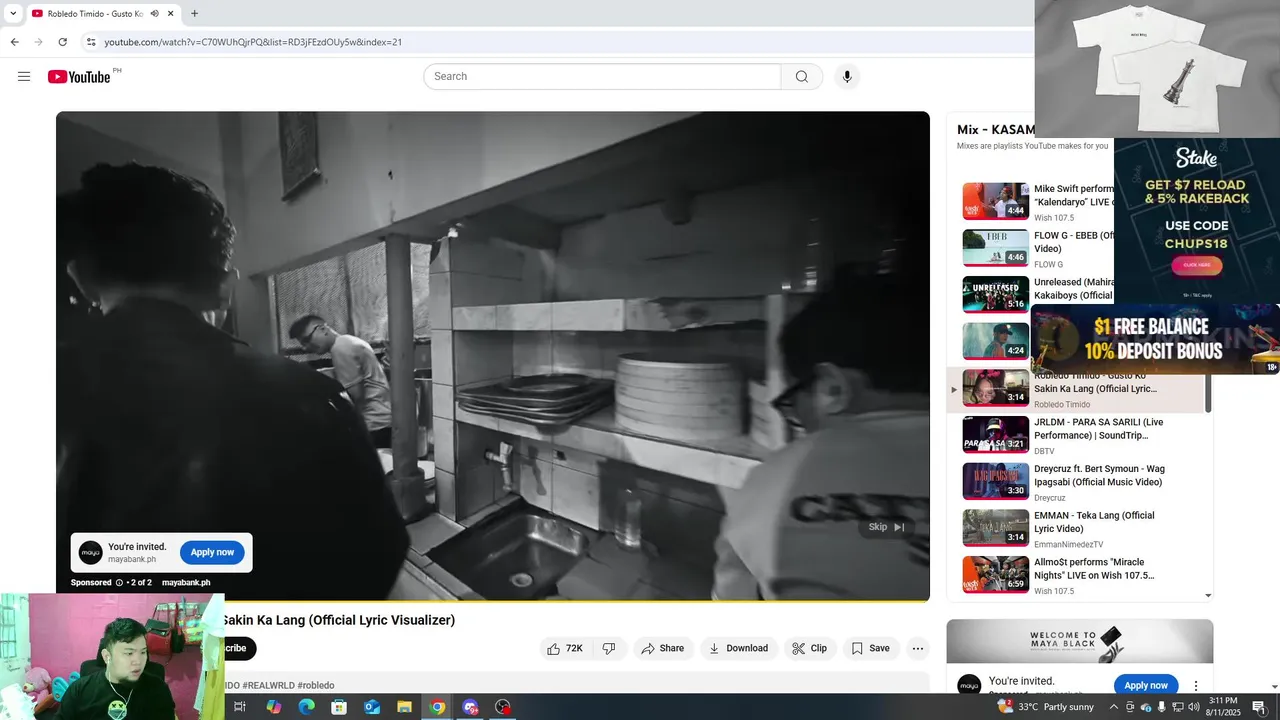
Task: Open Copilot from the taskbar
Action: coord(273,707)
